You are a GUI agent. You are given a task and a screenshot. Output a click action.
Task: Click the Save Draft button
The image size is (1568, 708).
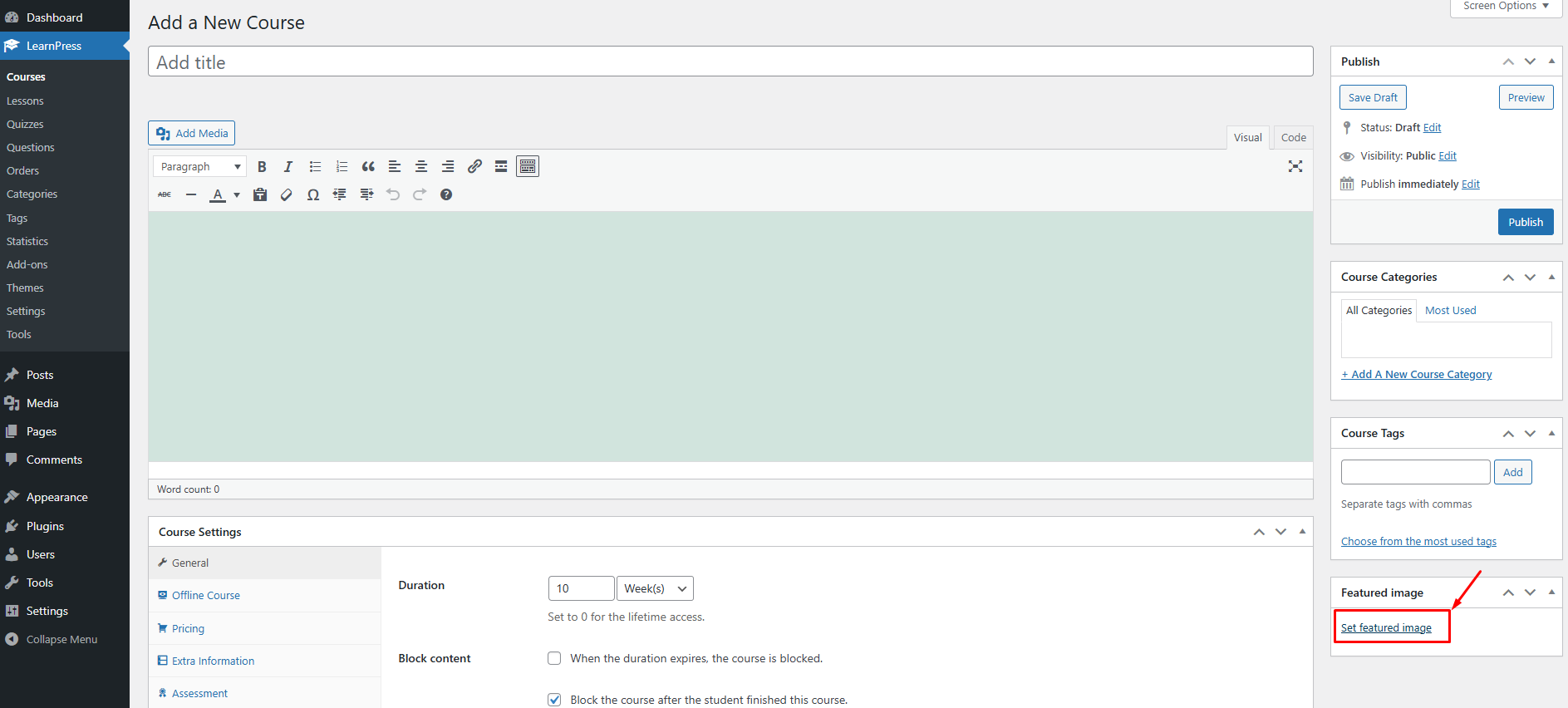tap(1373, 97)
